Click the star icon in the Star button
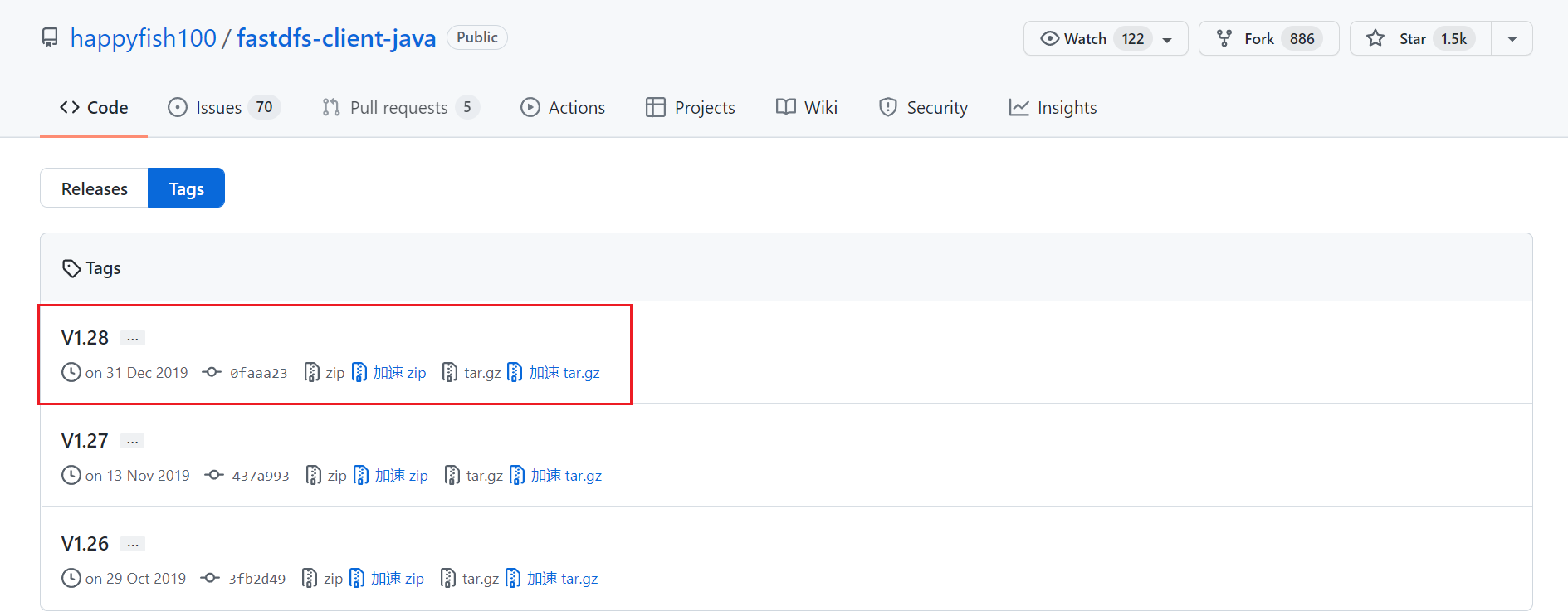 coord(1375,38)
